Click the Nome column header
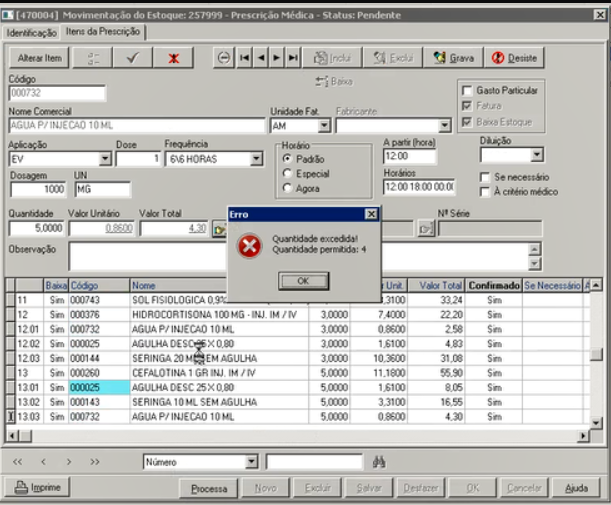Viewport: 611px width, 505px height. [178, 286]
